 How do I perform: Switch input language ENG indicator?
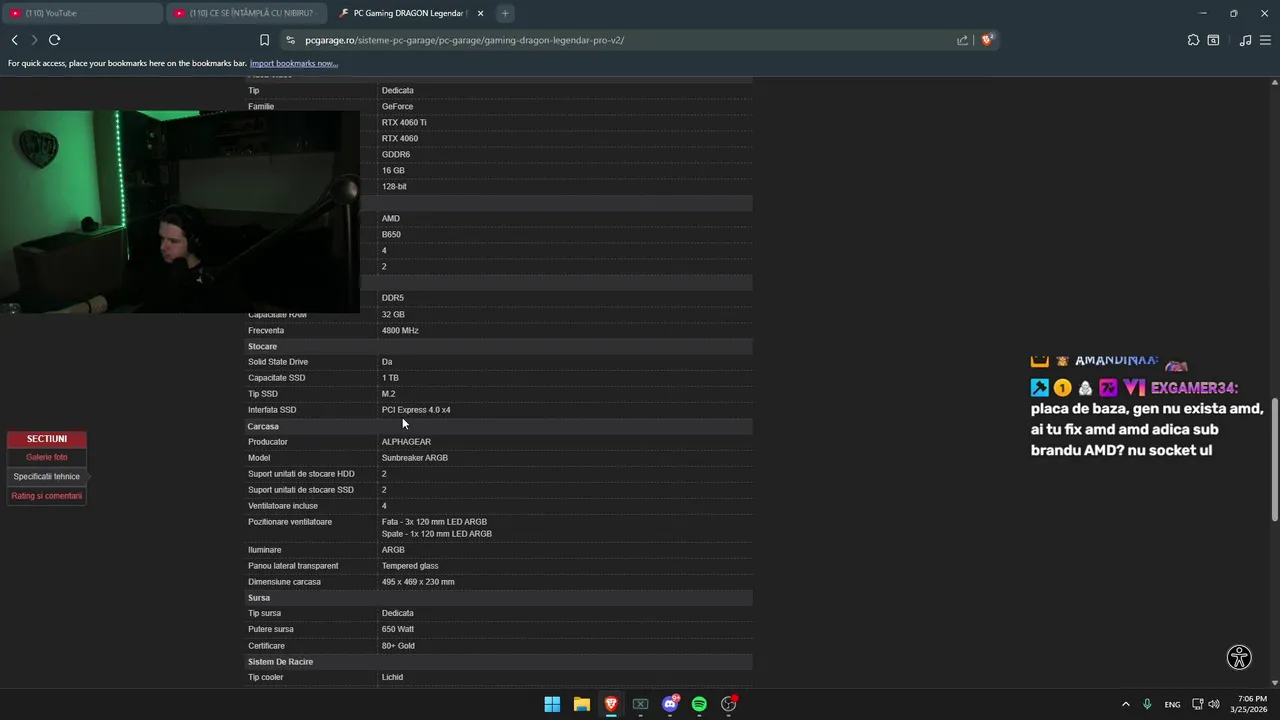tap(1172, 704)
